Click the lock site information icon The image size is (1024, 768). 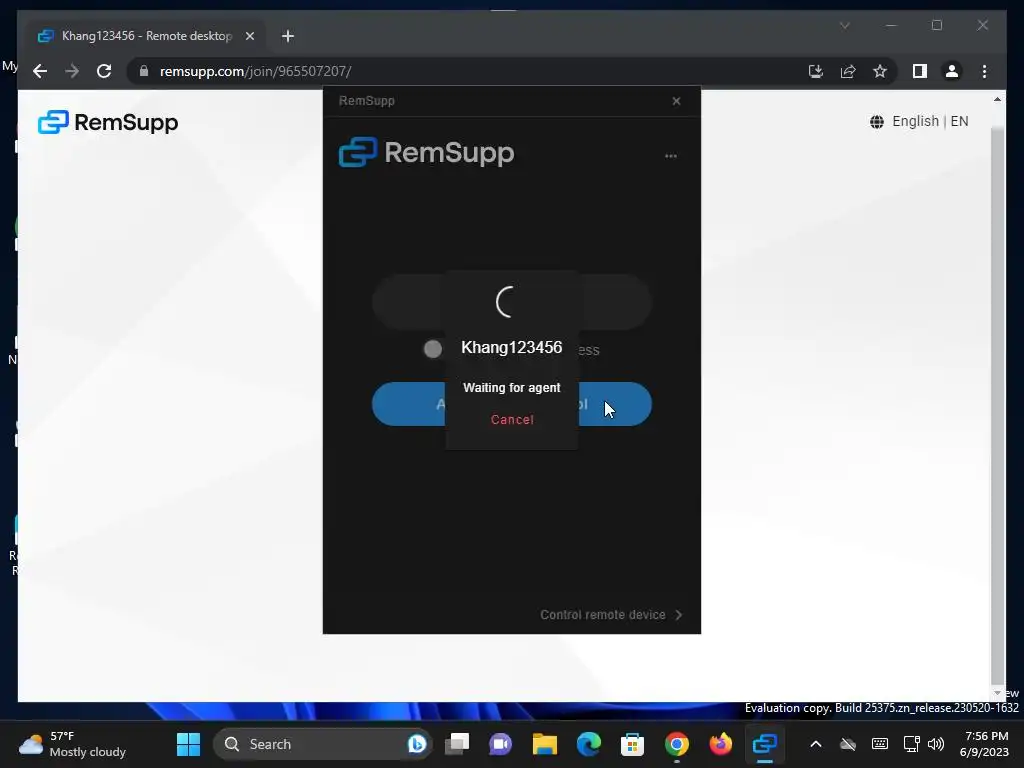[x=144, y=71]
